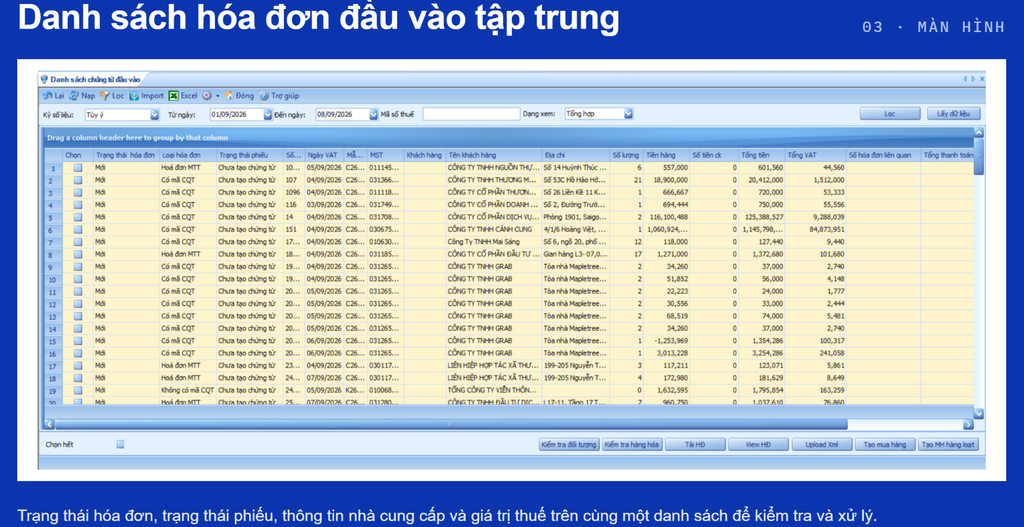Click the Tải HĐ button
Screen dimensions: 1024x527
point(696,445)
